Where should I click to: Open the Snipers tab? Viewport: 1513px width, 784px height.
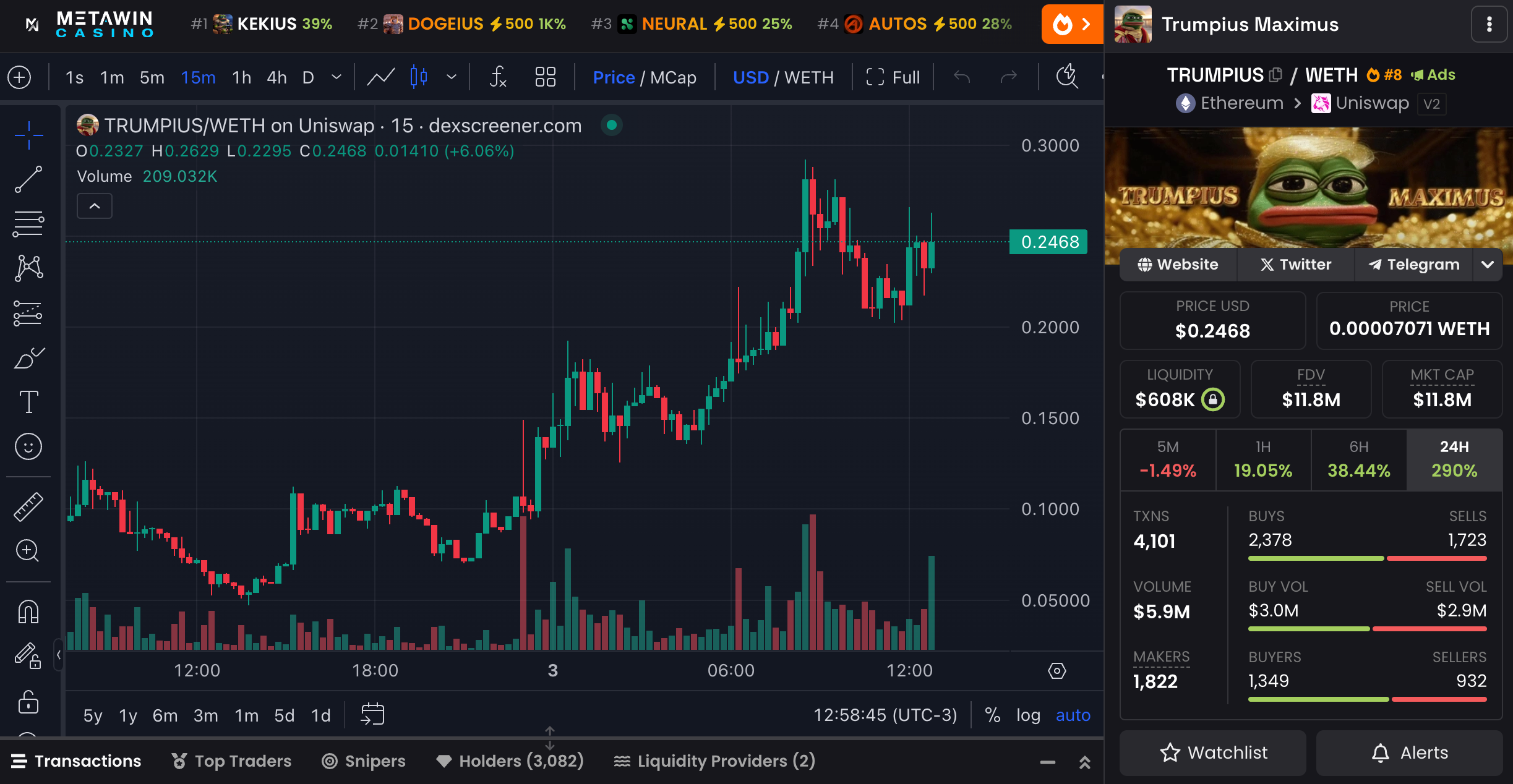coord(364,761)
